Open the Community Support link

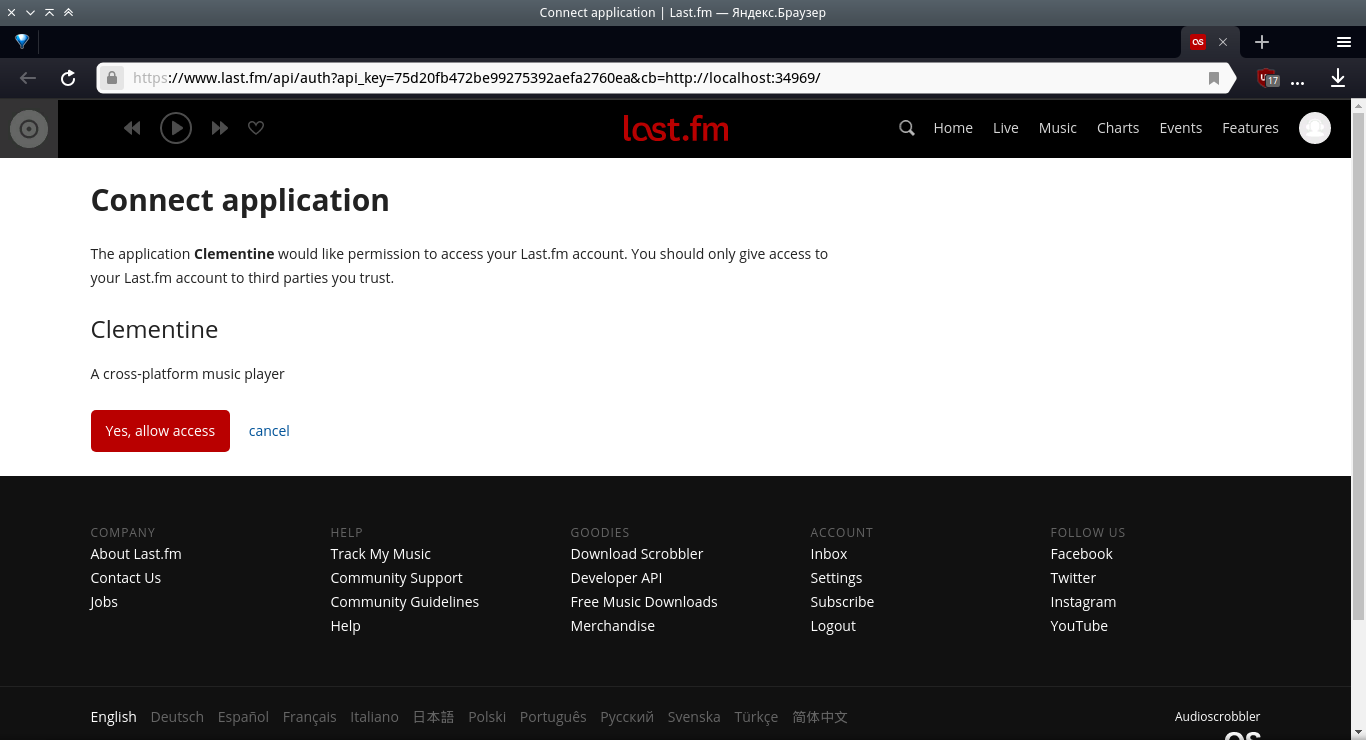pos(397,578)
